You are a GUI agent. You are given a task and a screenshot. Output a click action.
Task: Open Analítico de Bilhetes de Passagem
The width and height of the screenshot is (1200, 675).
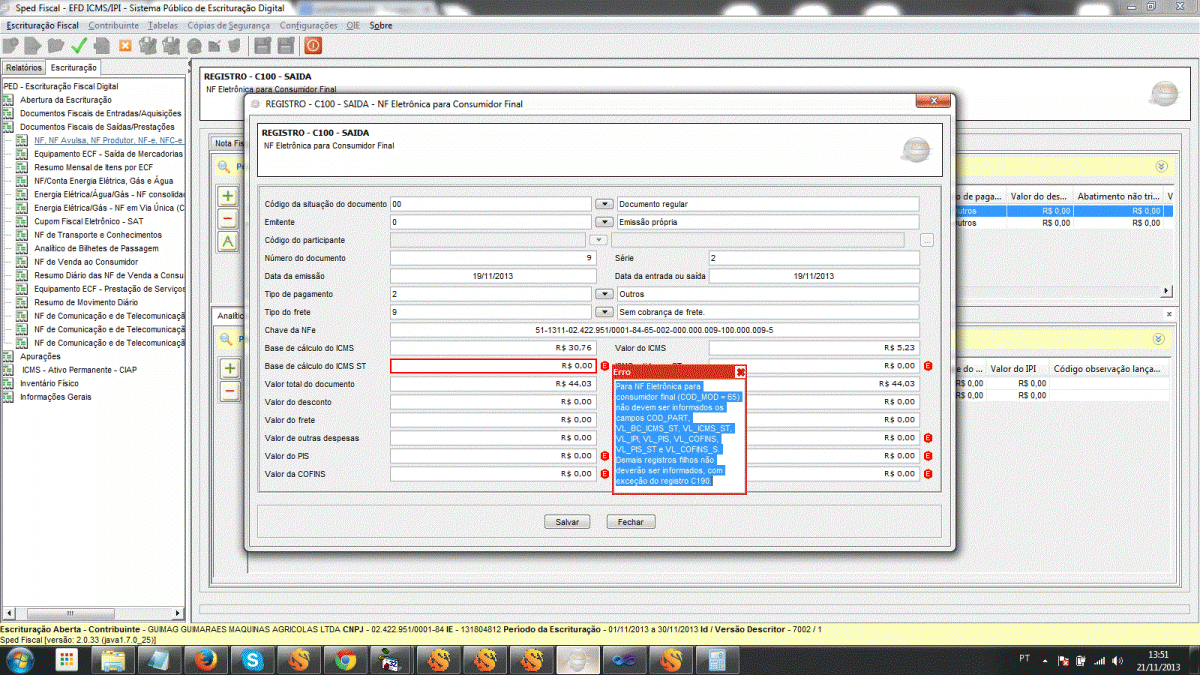pos(97,249)
